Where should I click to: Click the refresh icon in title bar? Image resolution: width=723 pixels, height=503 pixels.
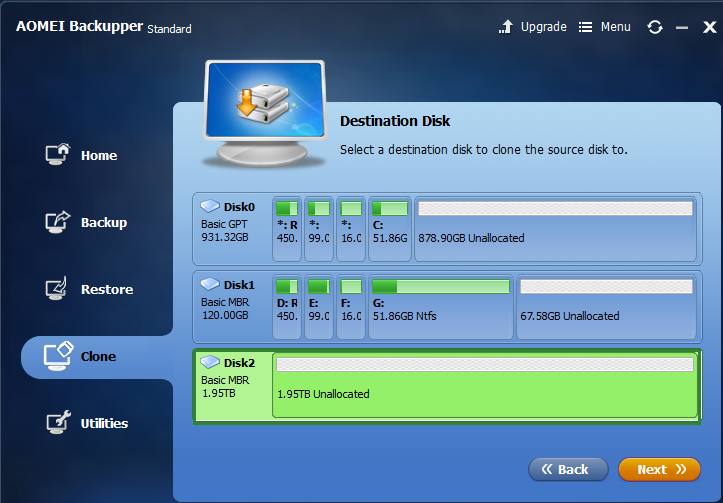(x=655, y=27)
